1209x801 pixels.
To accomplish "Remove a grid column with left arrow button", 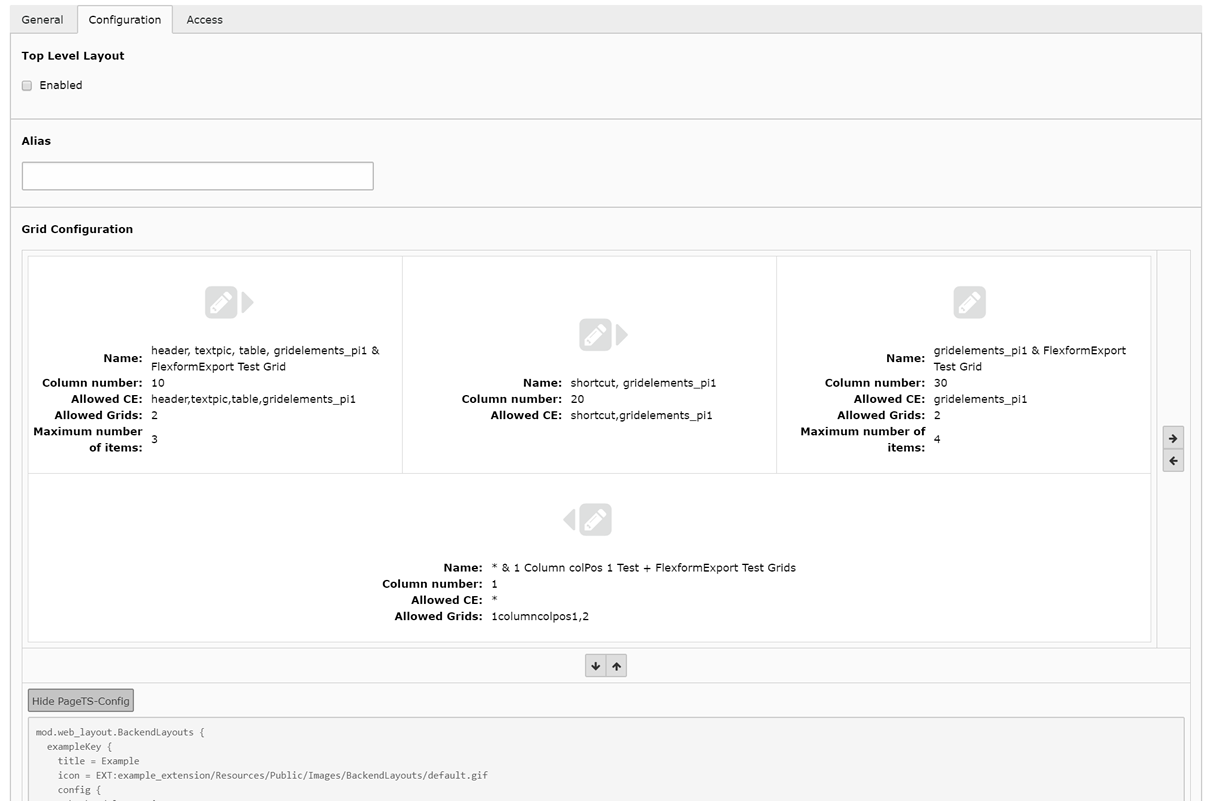I will tap(1173, 461).
